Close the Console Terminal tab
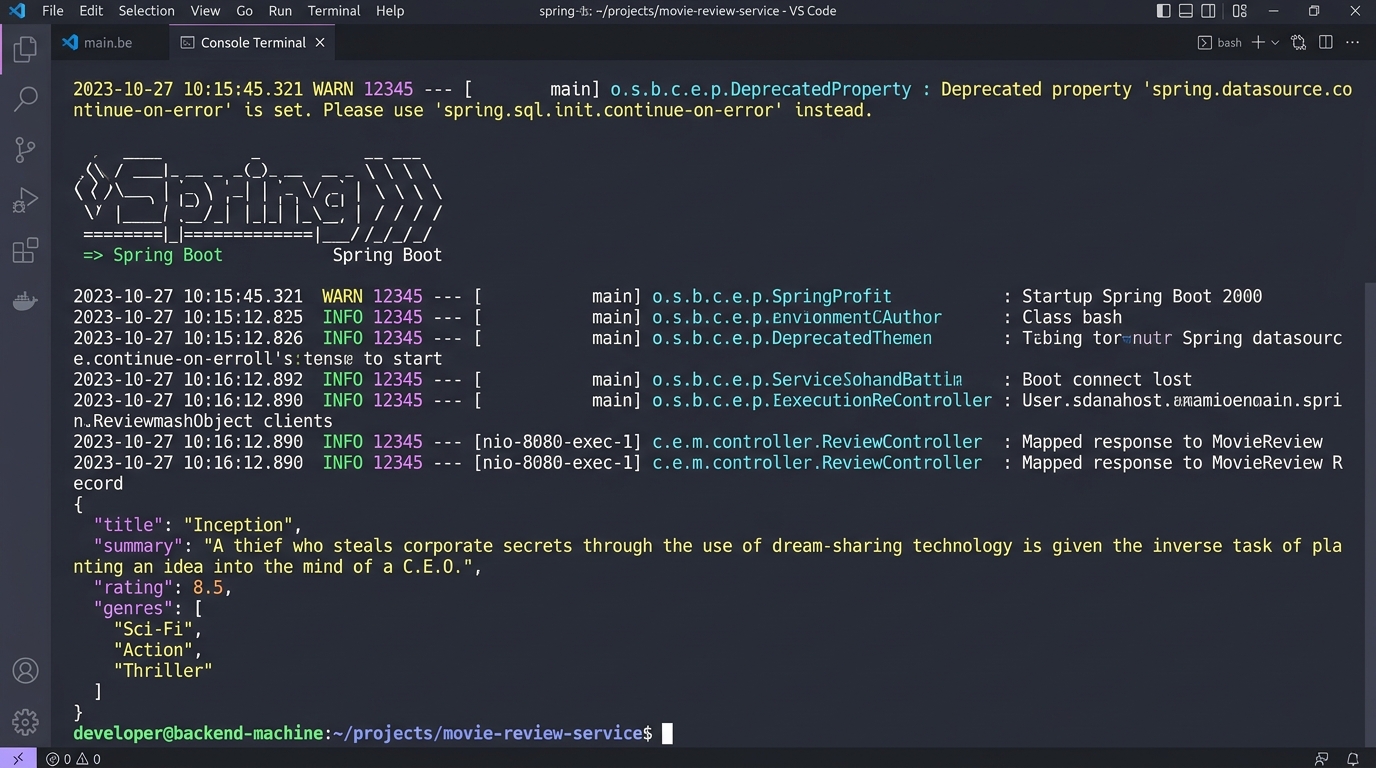1376x768 pixels. [320, 42]
